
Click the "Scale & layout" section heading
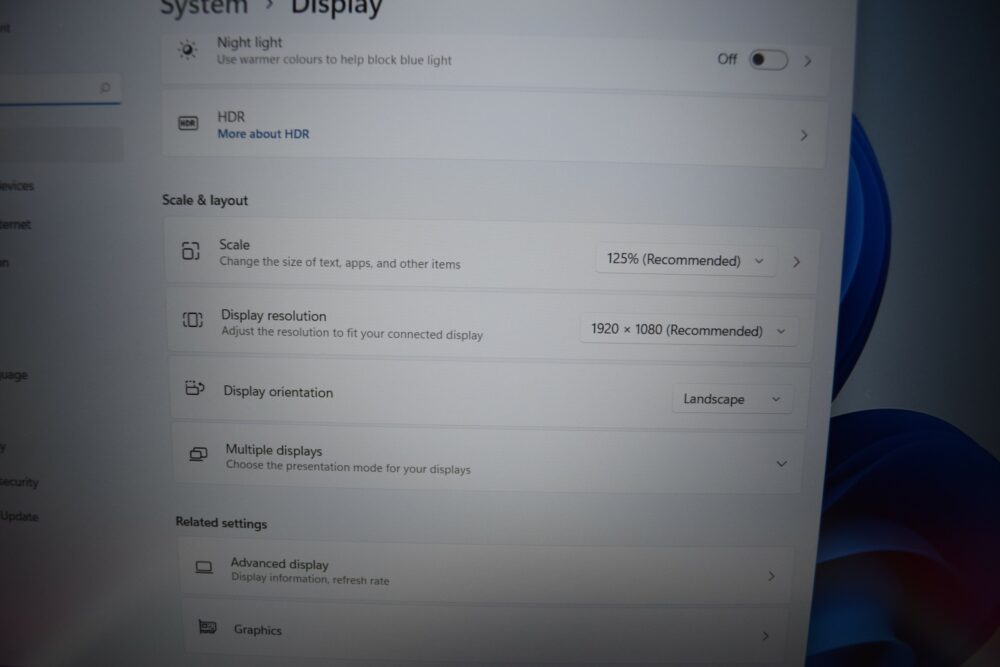point(205,200)
